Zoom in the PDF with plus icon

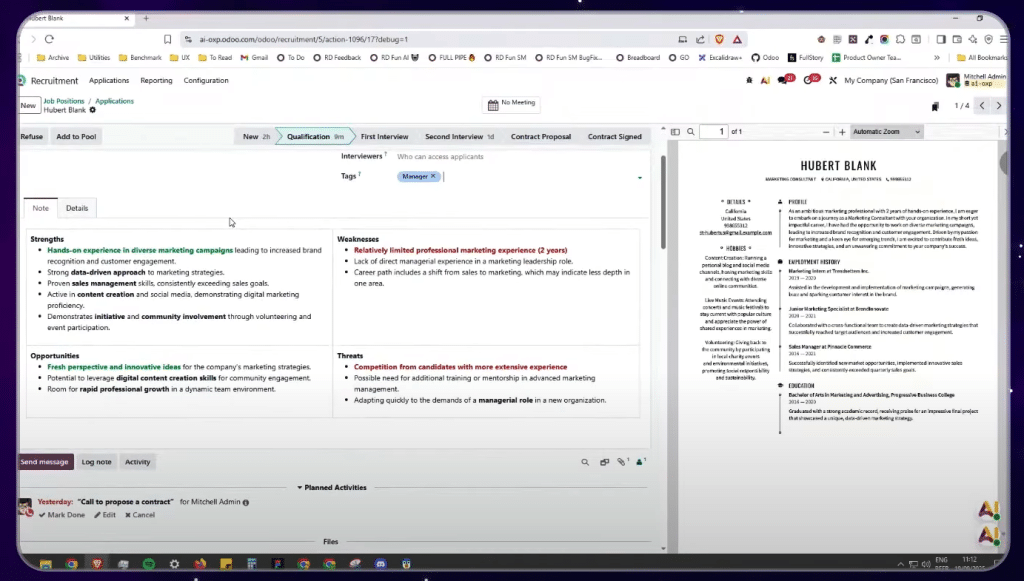(x=842, y=132)
